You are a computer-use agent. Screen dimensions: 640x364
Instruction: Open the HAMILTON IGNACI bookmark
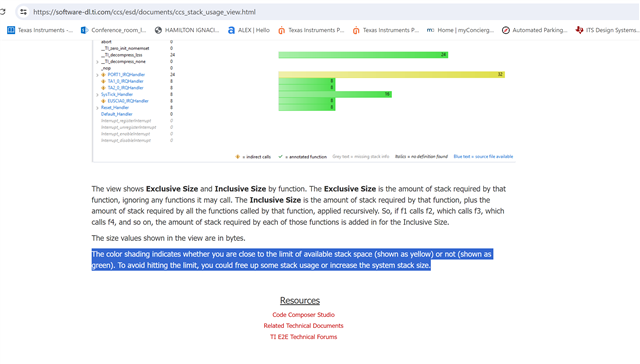(x=187, y=30)
